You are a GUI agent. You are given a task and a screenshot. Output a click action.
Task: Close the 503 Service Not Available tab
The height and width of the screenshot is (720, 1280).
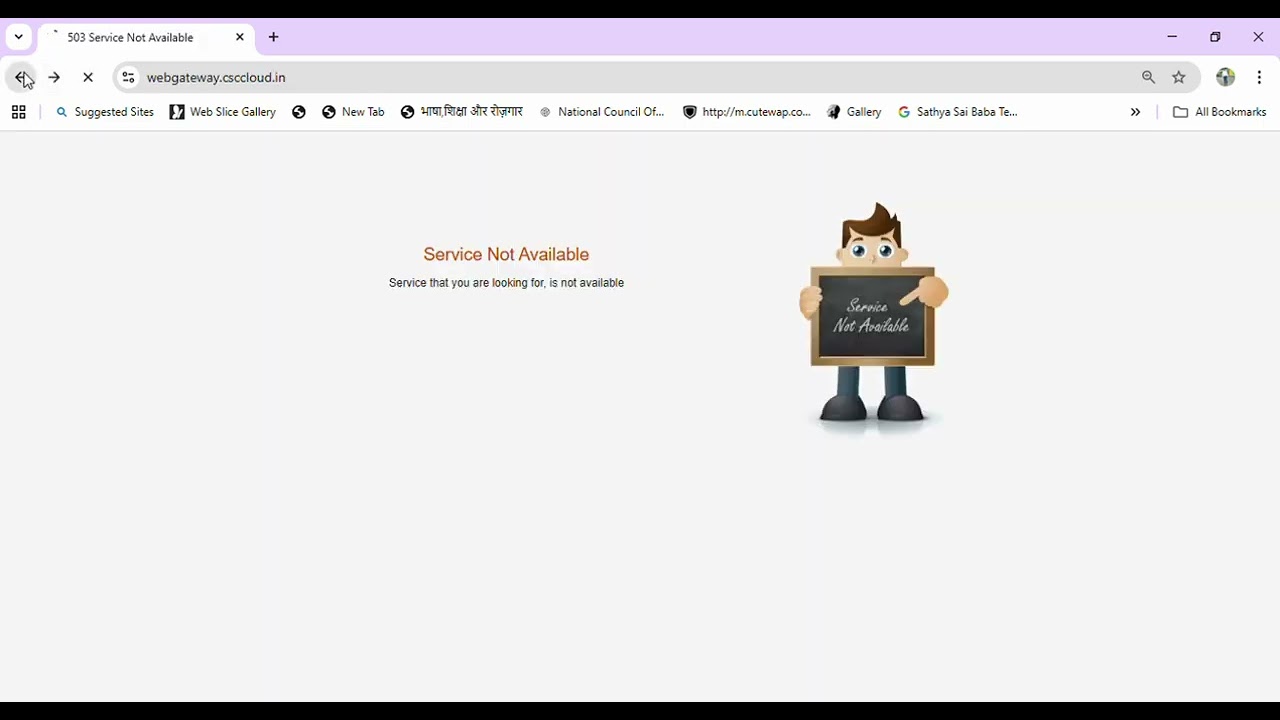[x=240, y=37]
